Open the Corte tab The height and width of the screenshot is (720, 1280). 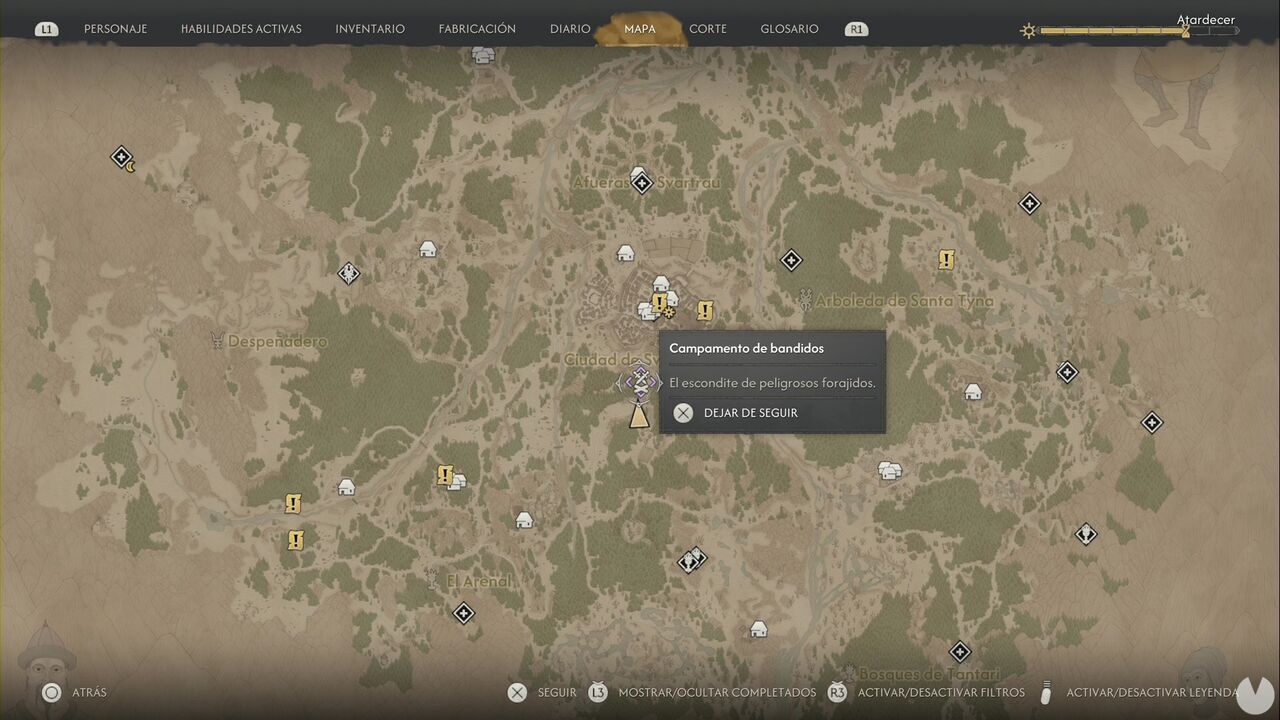708,29
